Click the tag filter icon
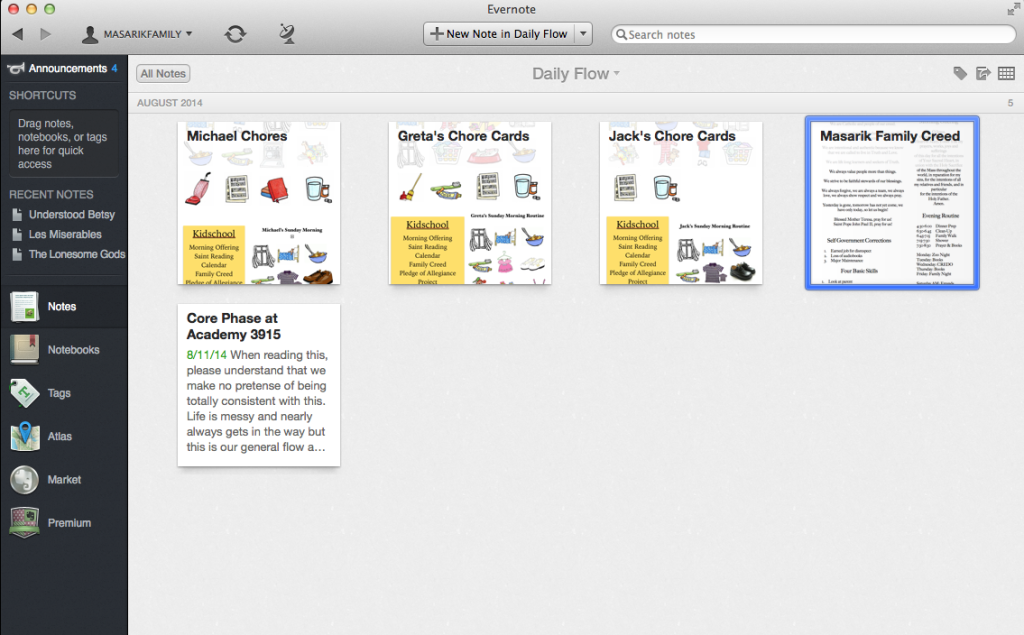 [x=960, y=73]
